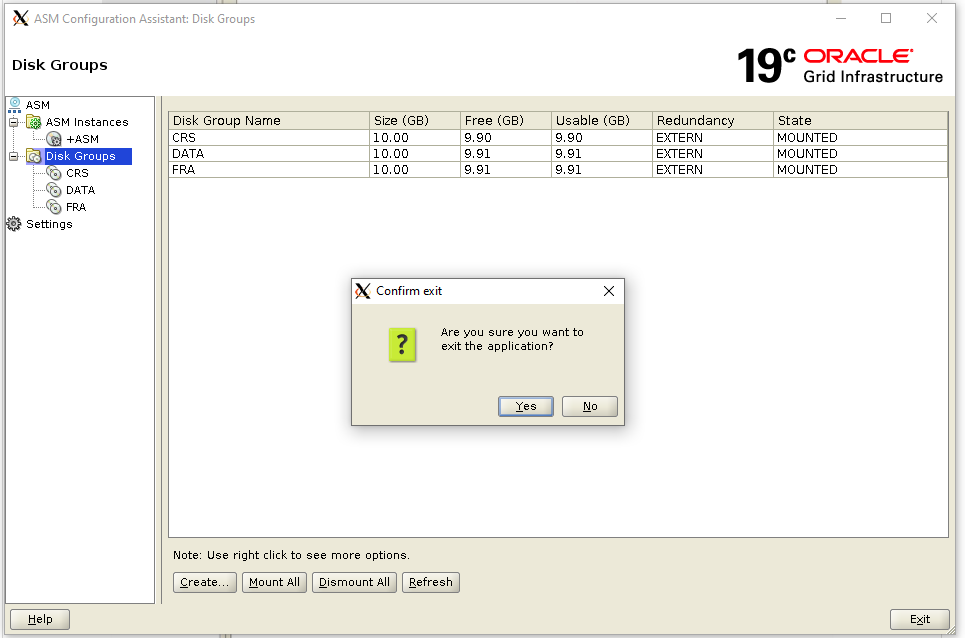Click DATA row size 10.00 cell
This screenshot has height=638, width=965.
point(415,154)
